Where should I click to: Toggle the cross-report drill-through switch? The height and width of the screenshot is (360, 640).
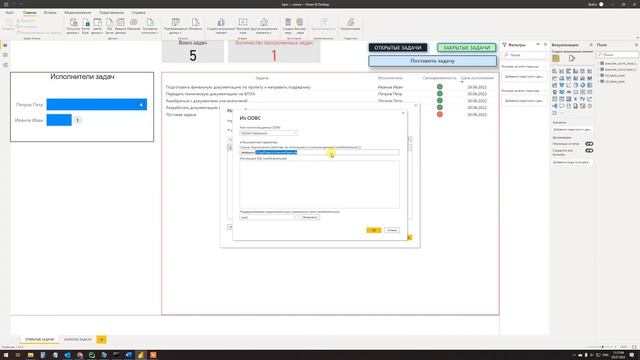coord(589,144)
